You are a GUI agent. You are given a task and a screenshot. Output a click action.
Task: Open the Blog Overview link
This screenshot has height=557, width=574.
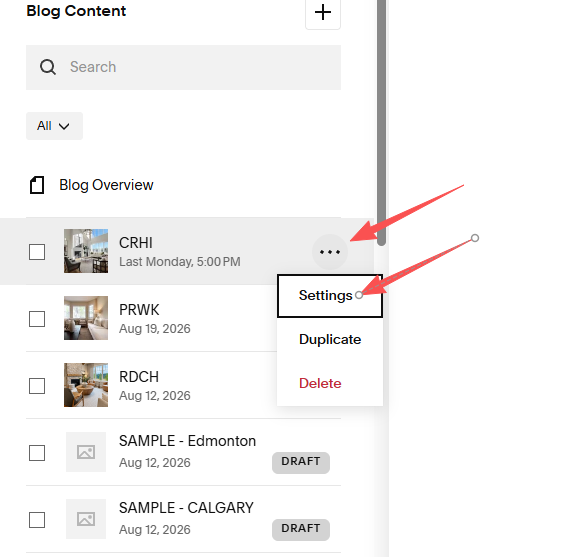pos(106,185)
